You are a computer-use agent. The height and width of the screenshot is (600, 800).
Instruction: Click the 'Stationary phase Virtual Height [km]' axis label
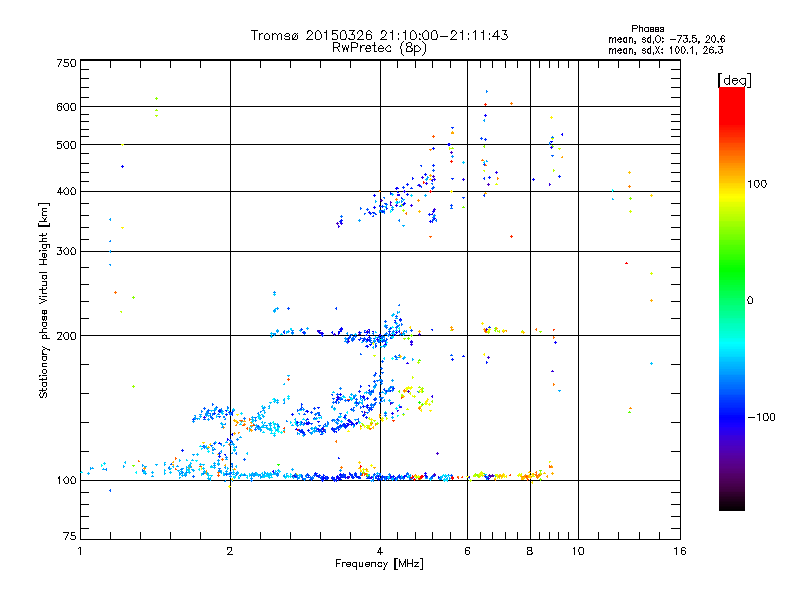click(x=43, y=300)
